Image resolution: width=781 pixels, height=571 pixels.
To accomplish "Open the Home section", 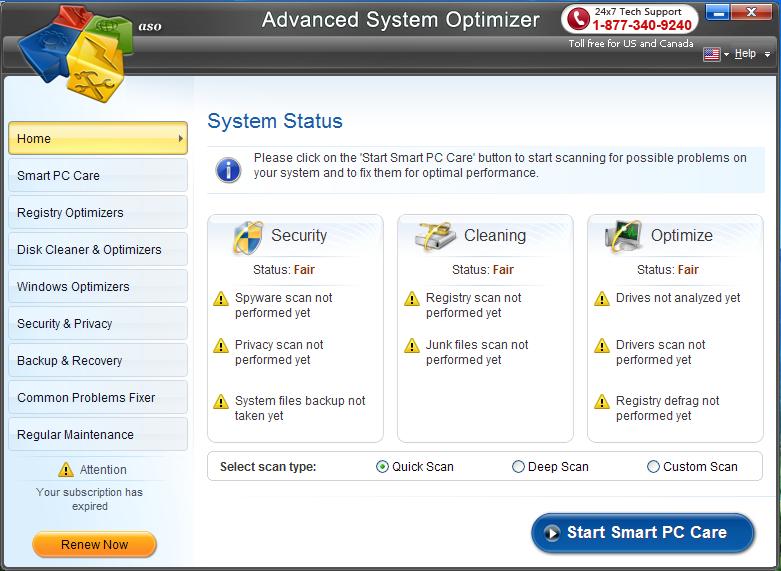I will 98,139.
